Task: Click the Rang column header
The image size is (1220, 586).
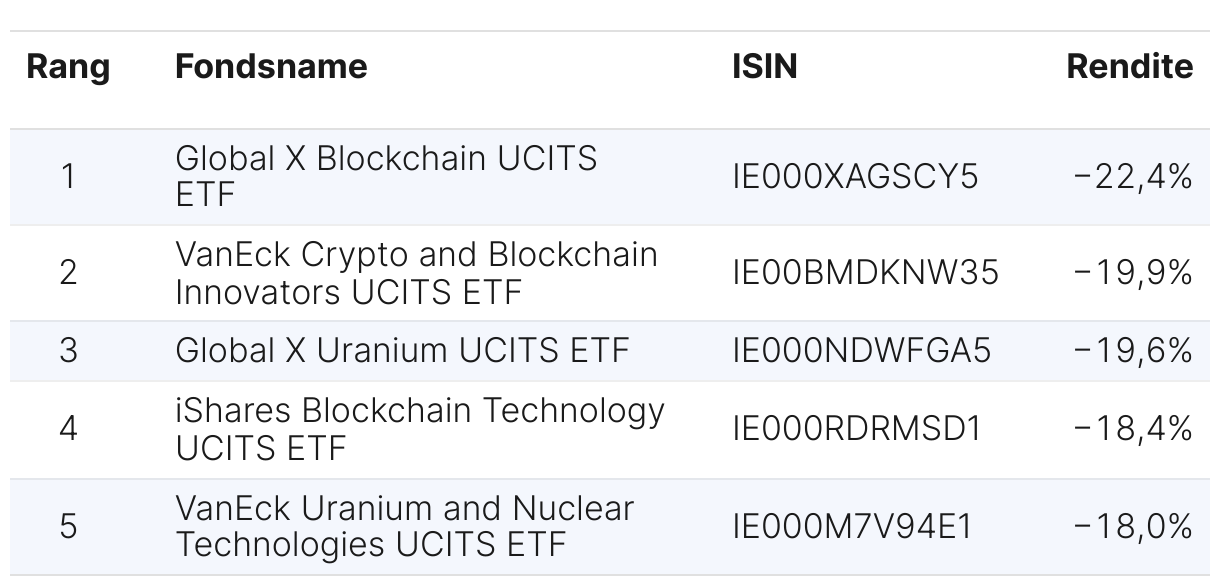Action: point(68,67)
